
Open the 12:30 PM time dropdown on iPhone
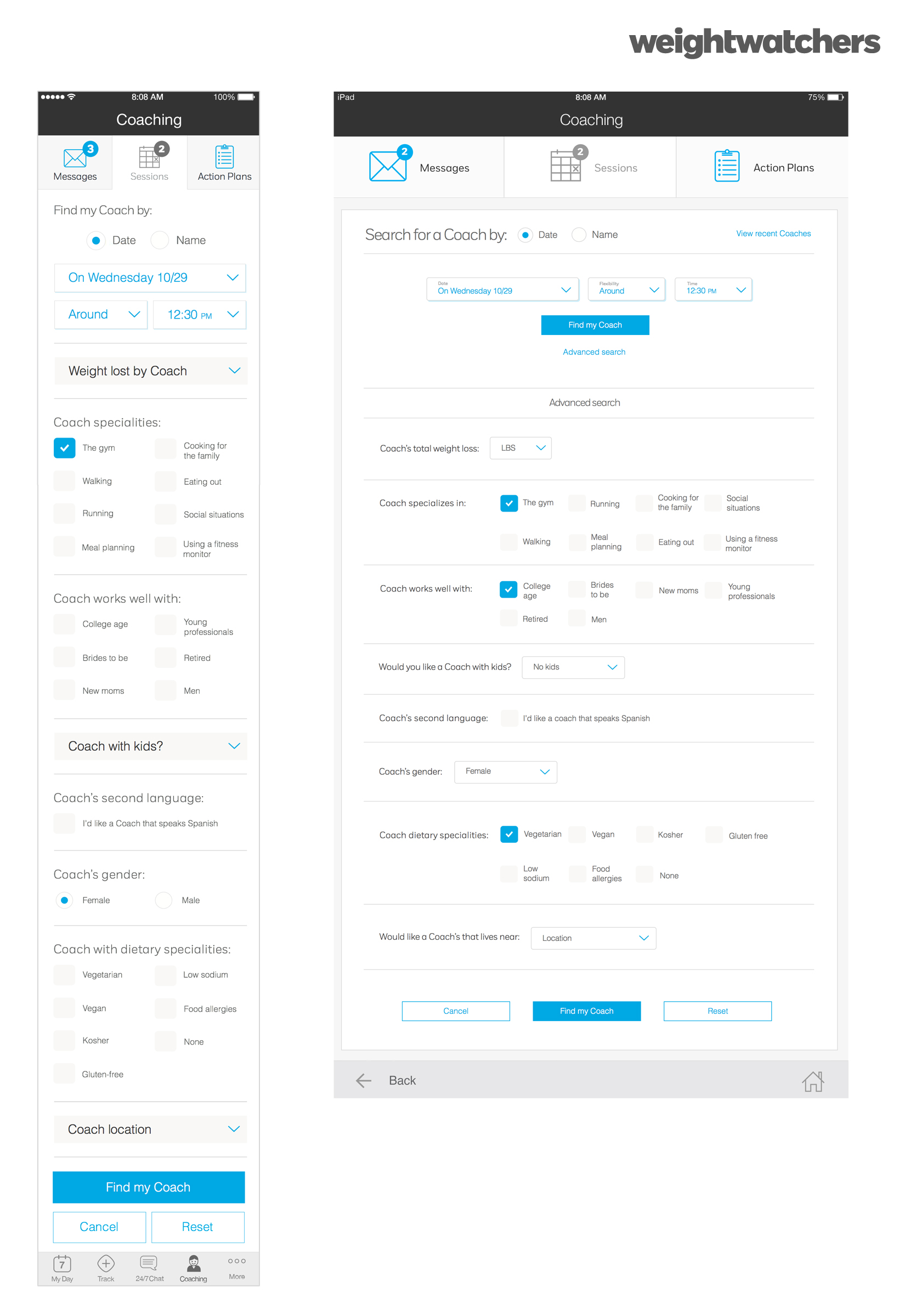[200, 315]
